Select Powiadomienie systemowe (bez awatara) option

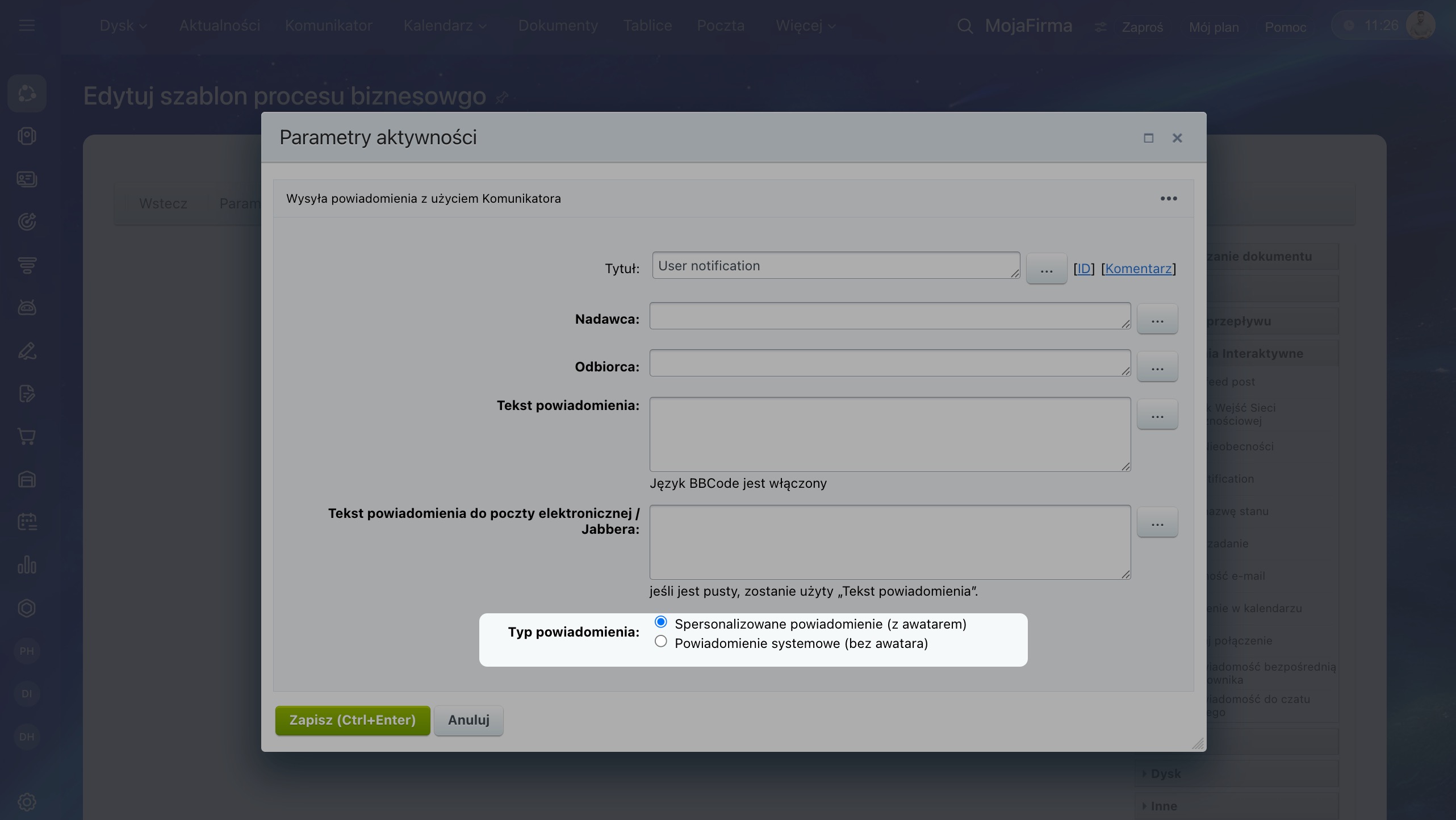[660, 642]
